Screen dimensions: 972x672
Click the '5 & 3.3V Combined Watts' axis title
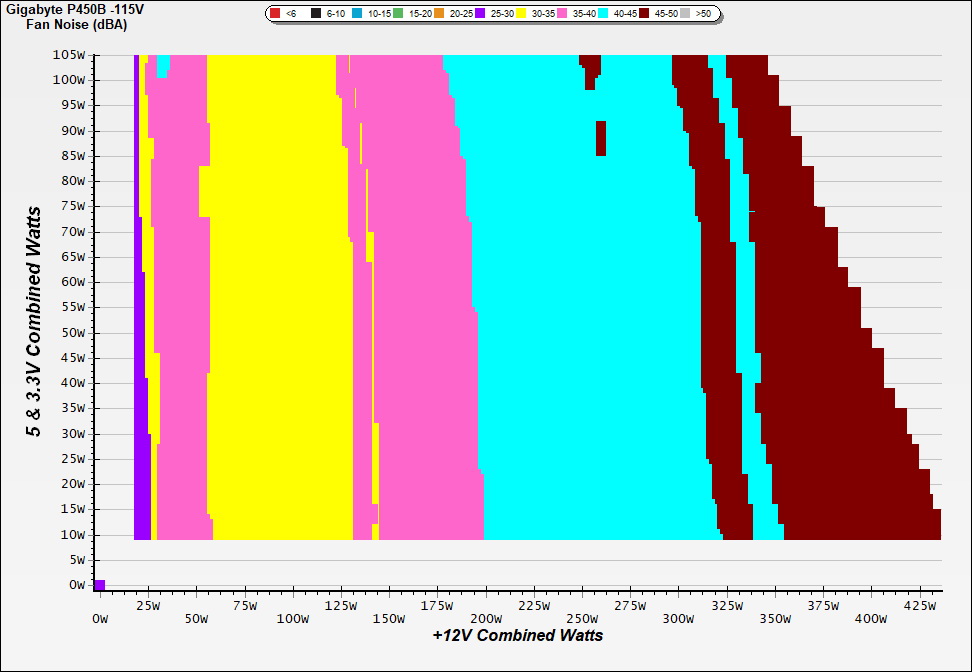click(x=35, y=322)
